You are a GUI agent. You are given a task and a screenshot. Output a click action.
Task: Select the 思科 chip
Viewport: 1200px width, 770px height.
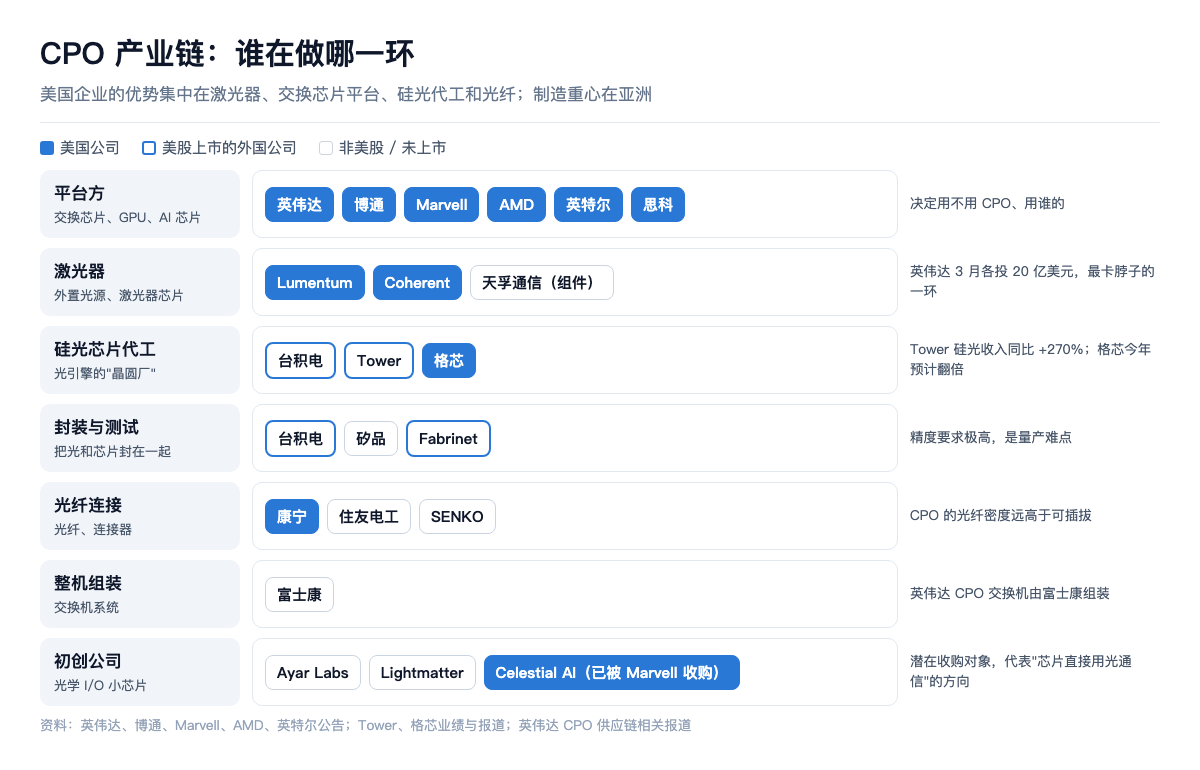(658, 204)
